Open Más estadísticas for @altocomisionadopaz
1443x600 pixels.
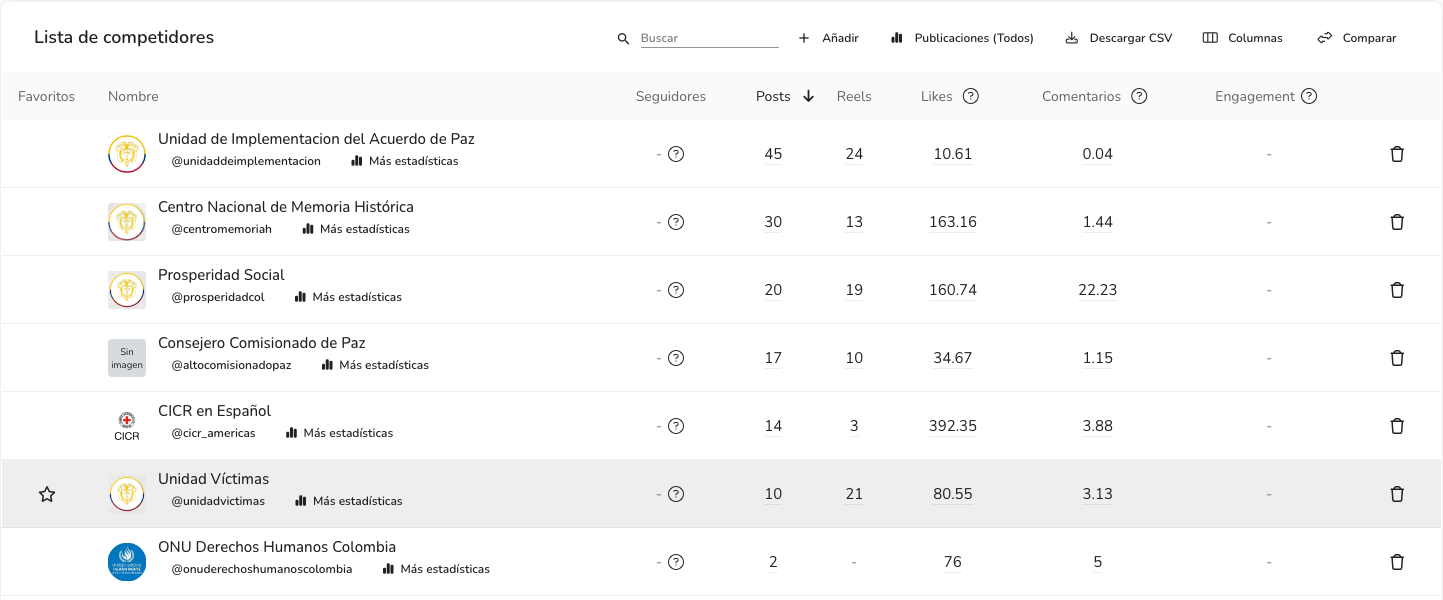375,365
